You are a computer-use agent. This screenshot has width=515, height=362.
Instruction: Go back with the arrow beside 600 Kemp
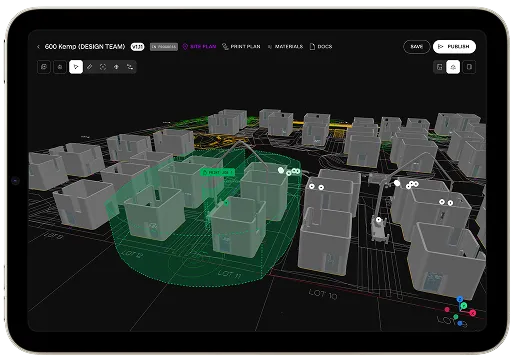coord(38,47)
